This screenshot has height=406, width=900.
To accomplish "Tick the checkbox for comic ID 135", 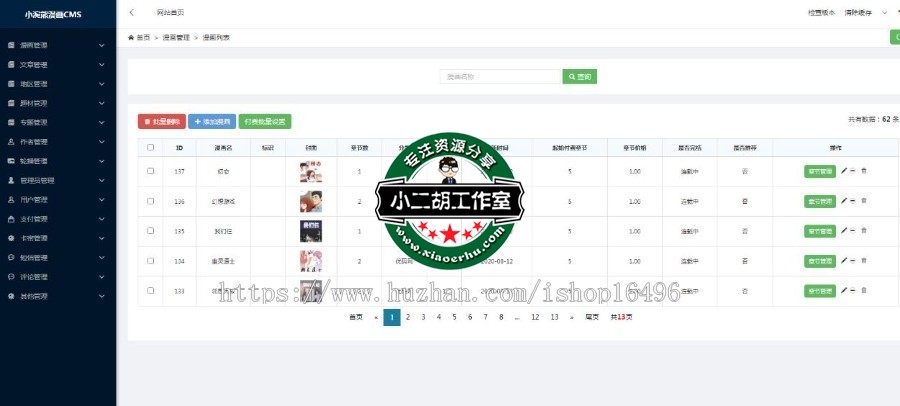I will tap(151, 231).
